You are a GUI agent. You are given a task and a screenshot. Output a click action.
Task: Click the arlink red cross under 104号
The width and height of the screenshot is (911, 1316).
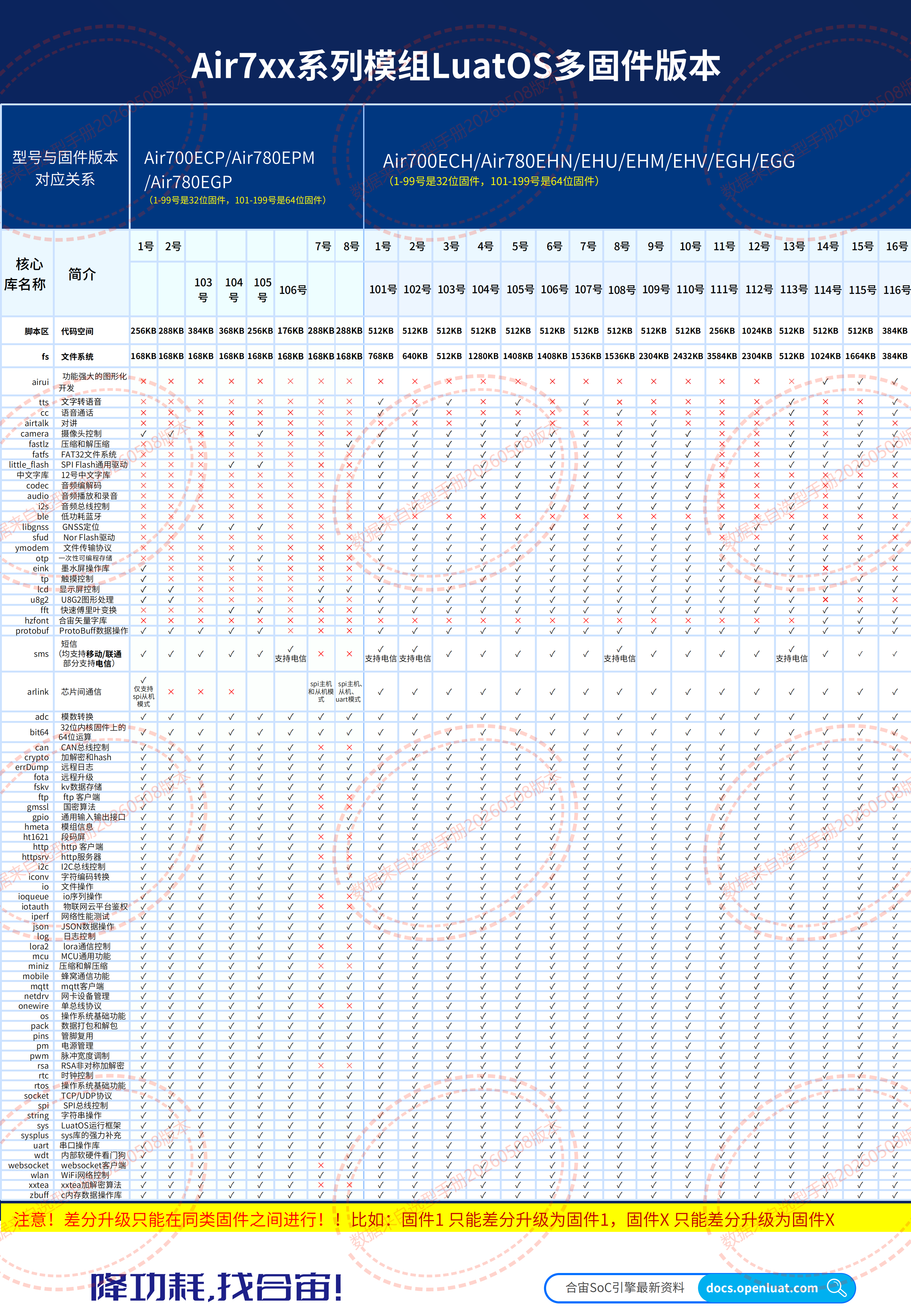click(231, 692)
